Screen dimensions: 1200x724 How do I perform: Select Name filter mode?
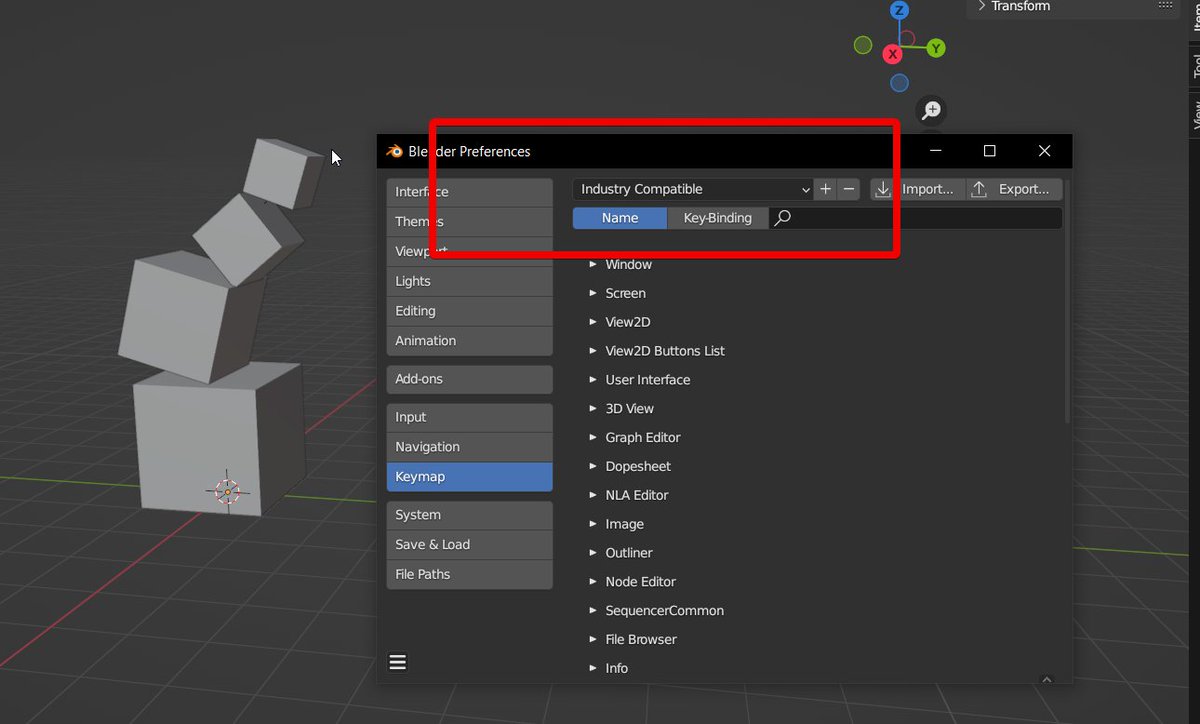(x=620, y=218)
